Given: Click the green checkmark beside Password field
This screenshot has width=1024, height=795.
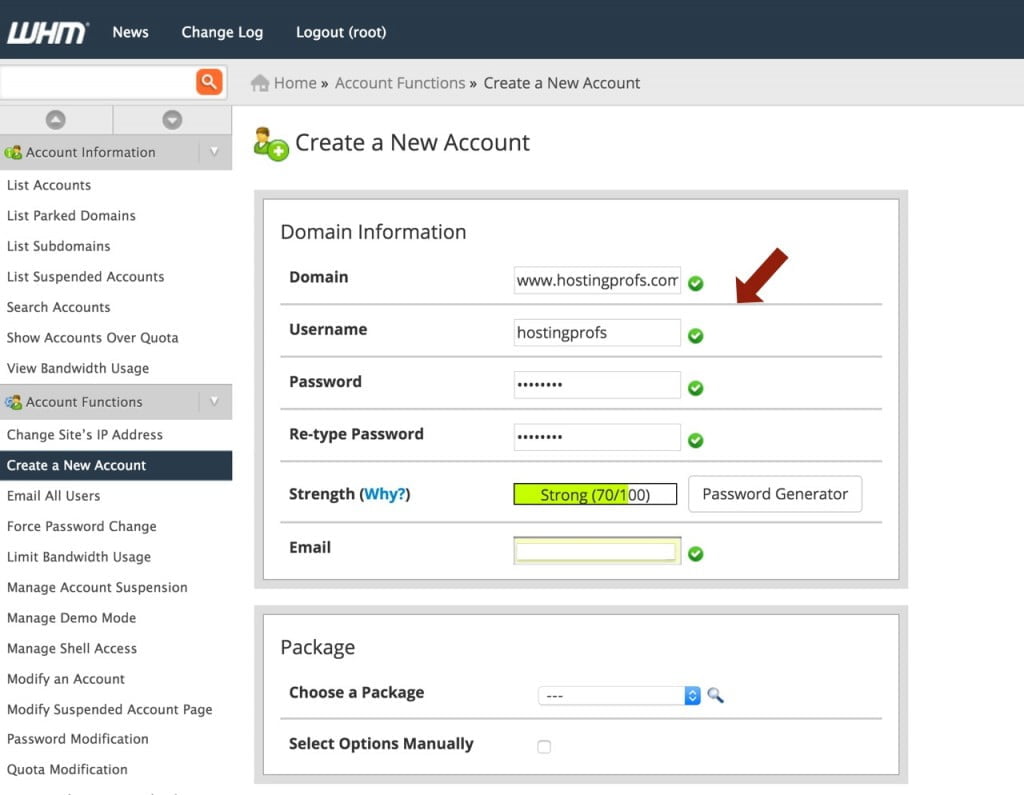Looking at the screenshot, I should click(696, 388).
